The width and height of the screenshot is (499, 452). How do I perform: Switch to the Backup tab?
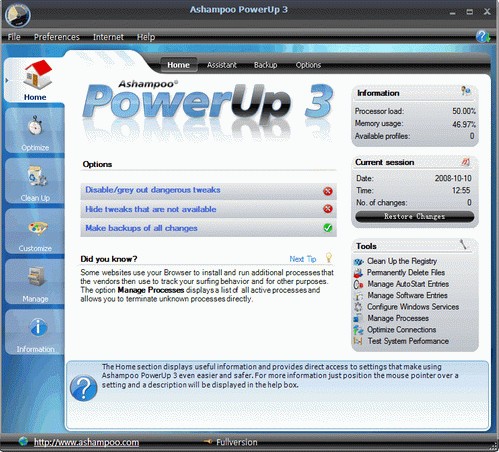(x=265, y=65)
